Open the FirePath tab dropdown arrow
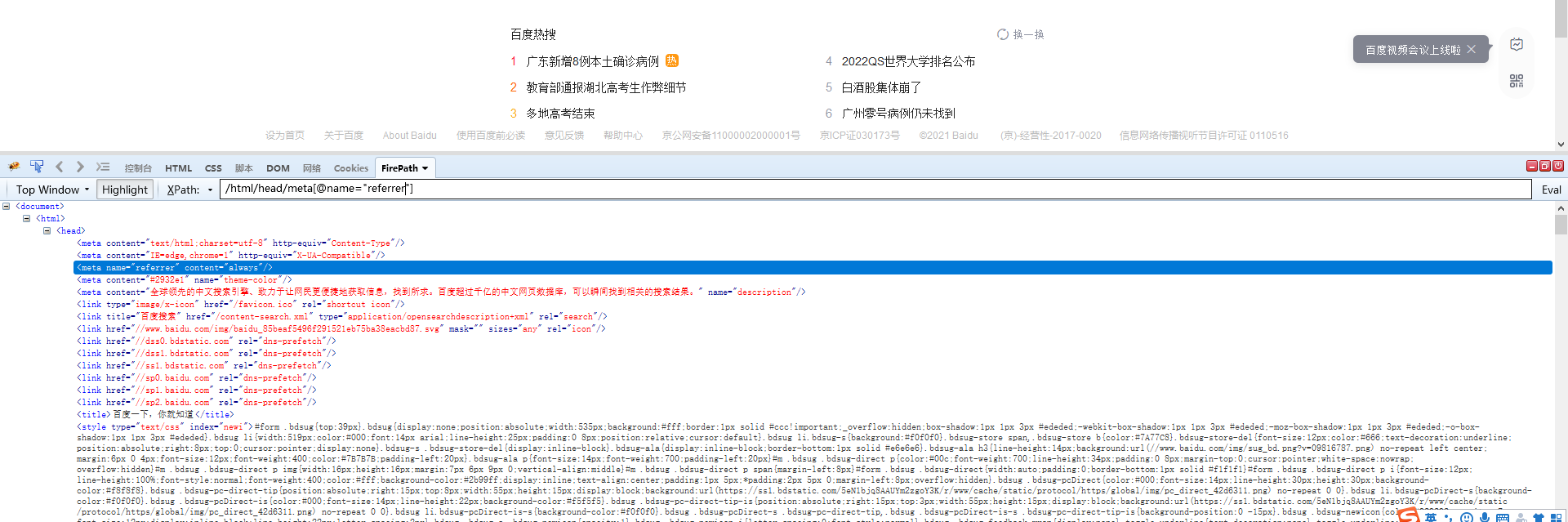Screen dimensions: 1568x522 click(425, 168)
